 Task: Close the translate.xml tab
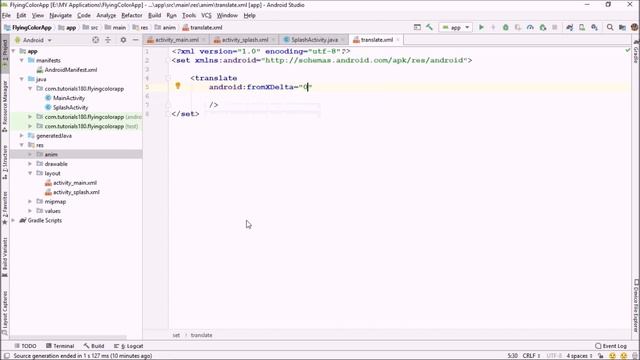pyautogui.click(x=398, y=40)
